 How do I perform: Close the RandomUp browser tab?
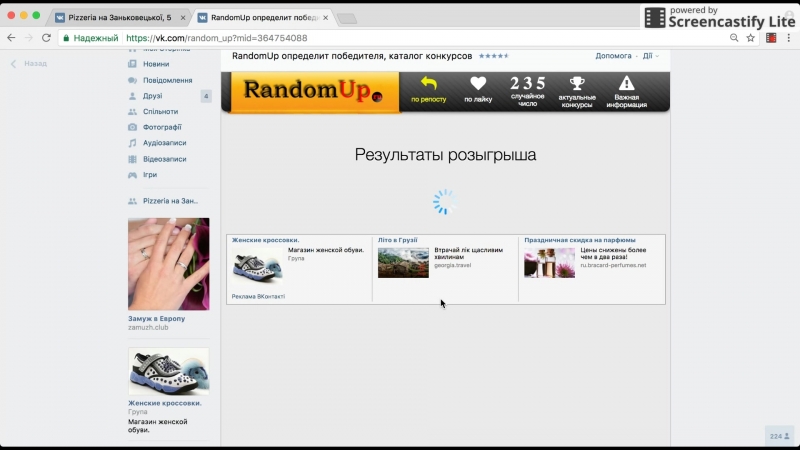[326, 17]
